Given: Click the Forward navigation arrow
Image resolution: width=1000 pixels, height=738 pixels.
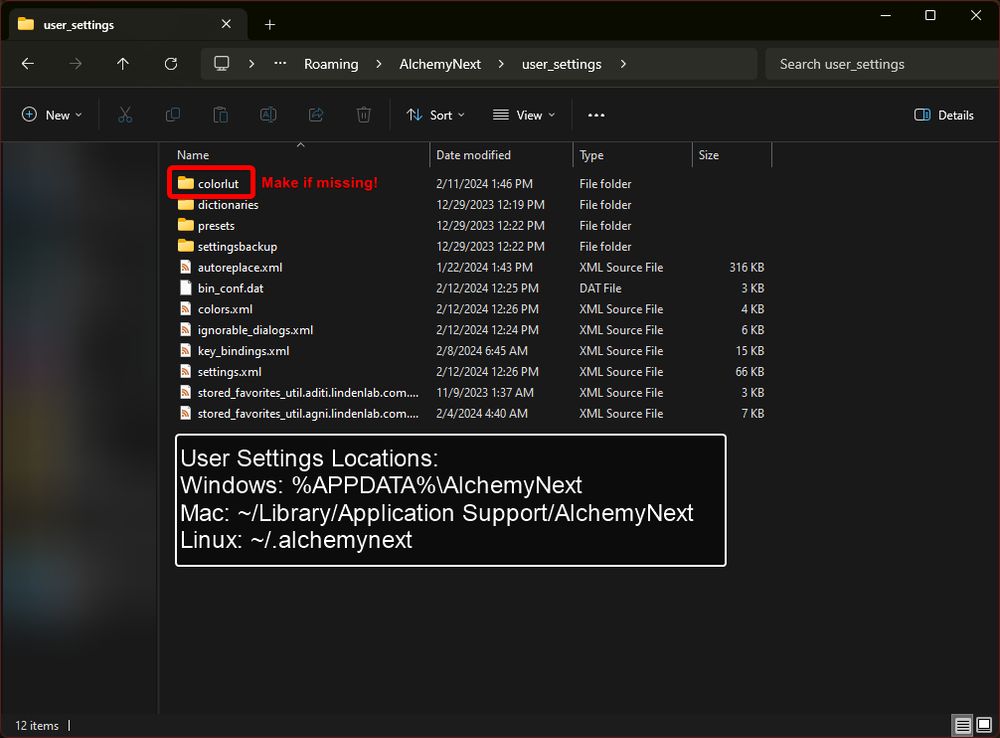Looking at the screenshot, I should point(75,64).
